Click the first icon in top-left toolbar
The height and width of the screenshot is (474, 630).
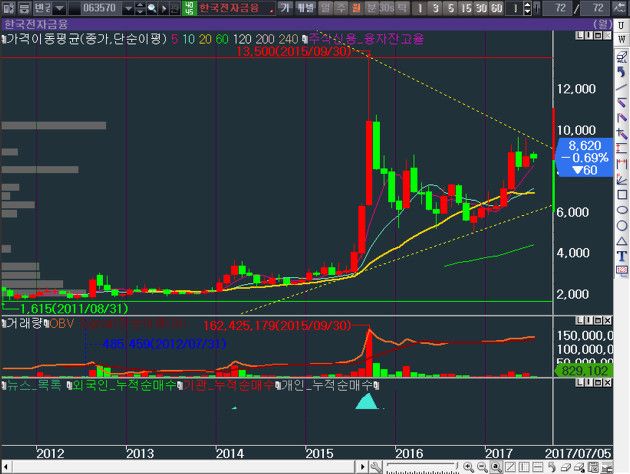[8, 8]
